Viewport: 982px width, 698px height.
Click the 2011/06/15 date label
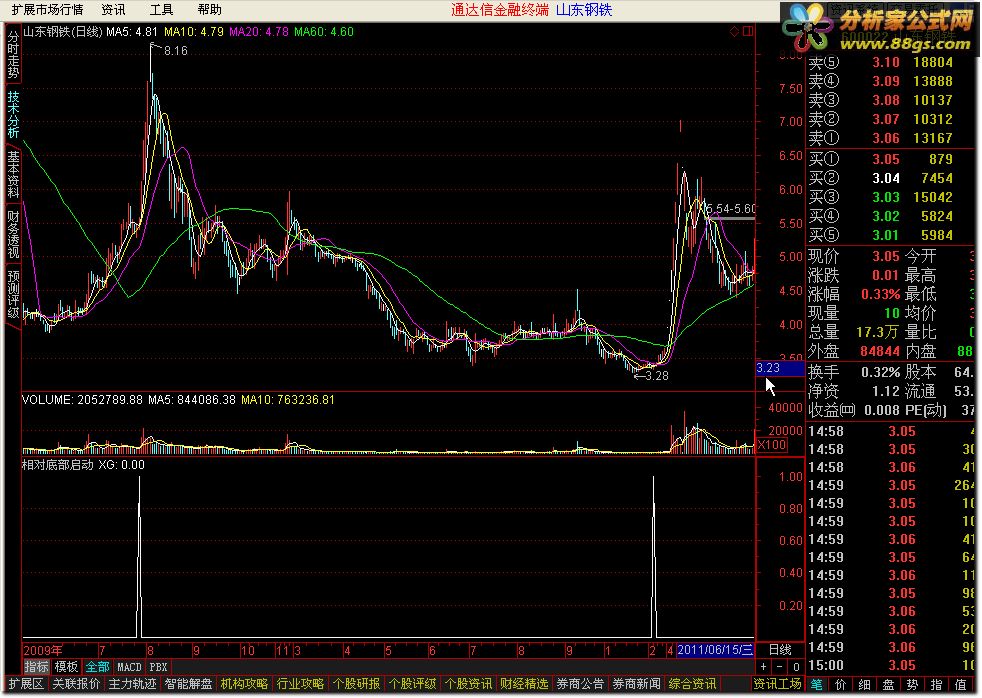tap(715, 650)
